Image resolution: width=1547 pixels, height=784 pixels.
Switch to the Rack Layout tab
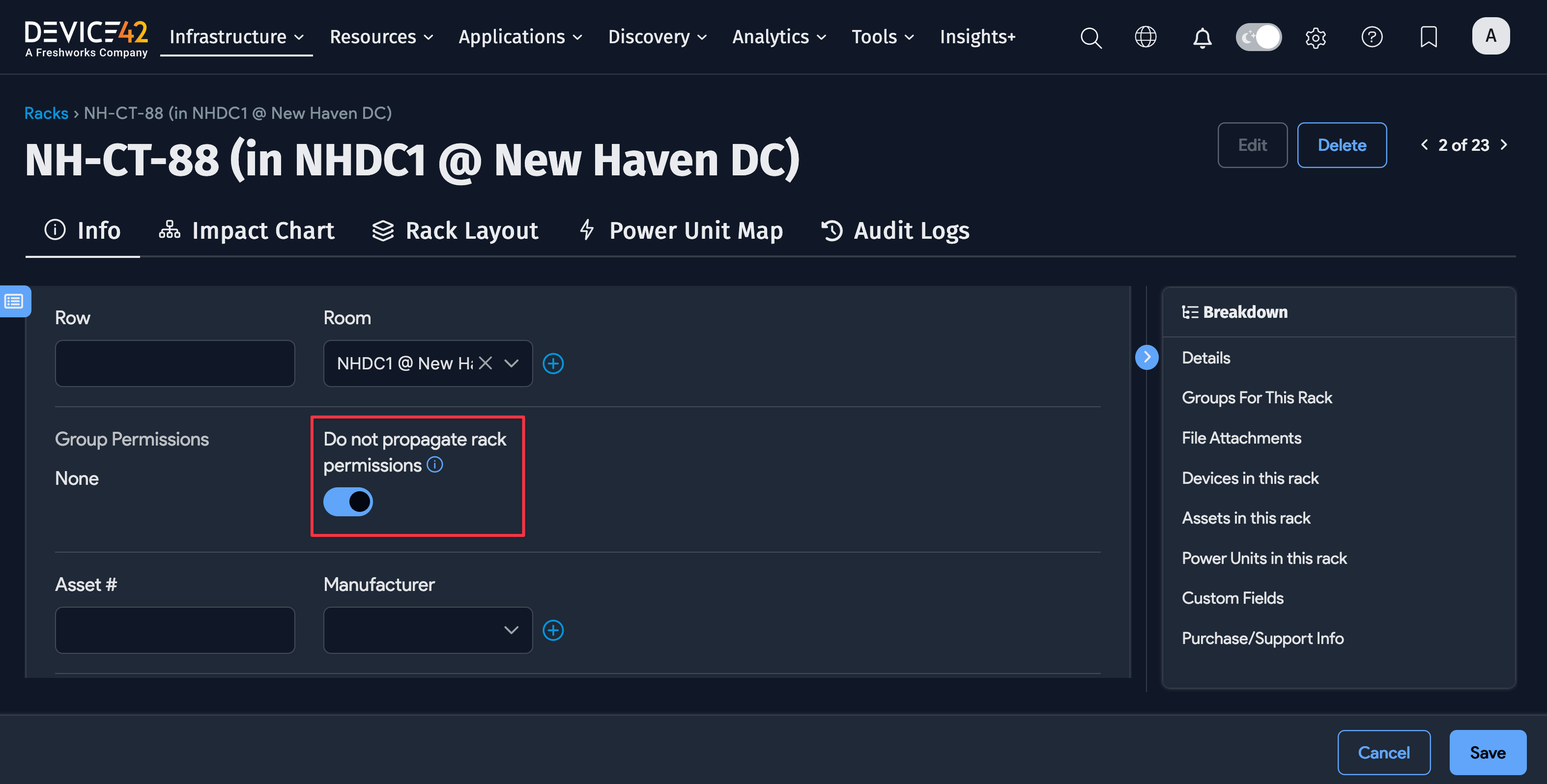click(455, 230)
